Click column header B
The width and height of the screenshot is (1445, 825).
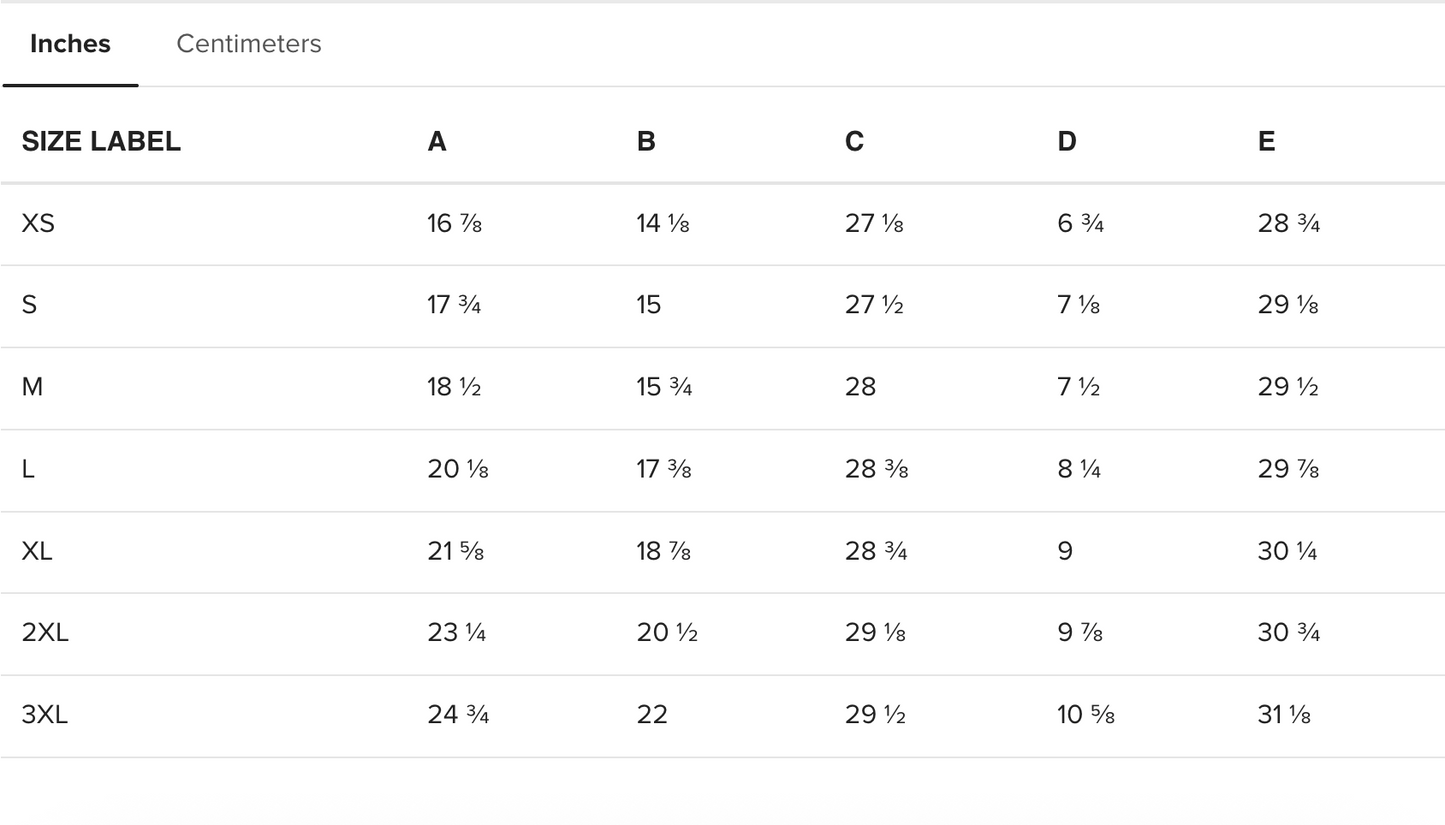click(x=646, y=142)
